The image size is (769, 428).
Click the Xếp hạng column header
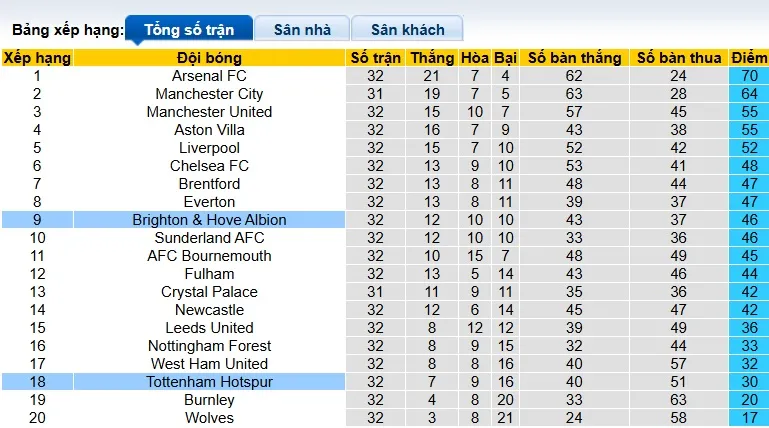click(x=37, y=58)
